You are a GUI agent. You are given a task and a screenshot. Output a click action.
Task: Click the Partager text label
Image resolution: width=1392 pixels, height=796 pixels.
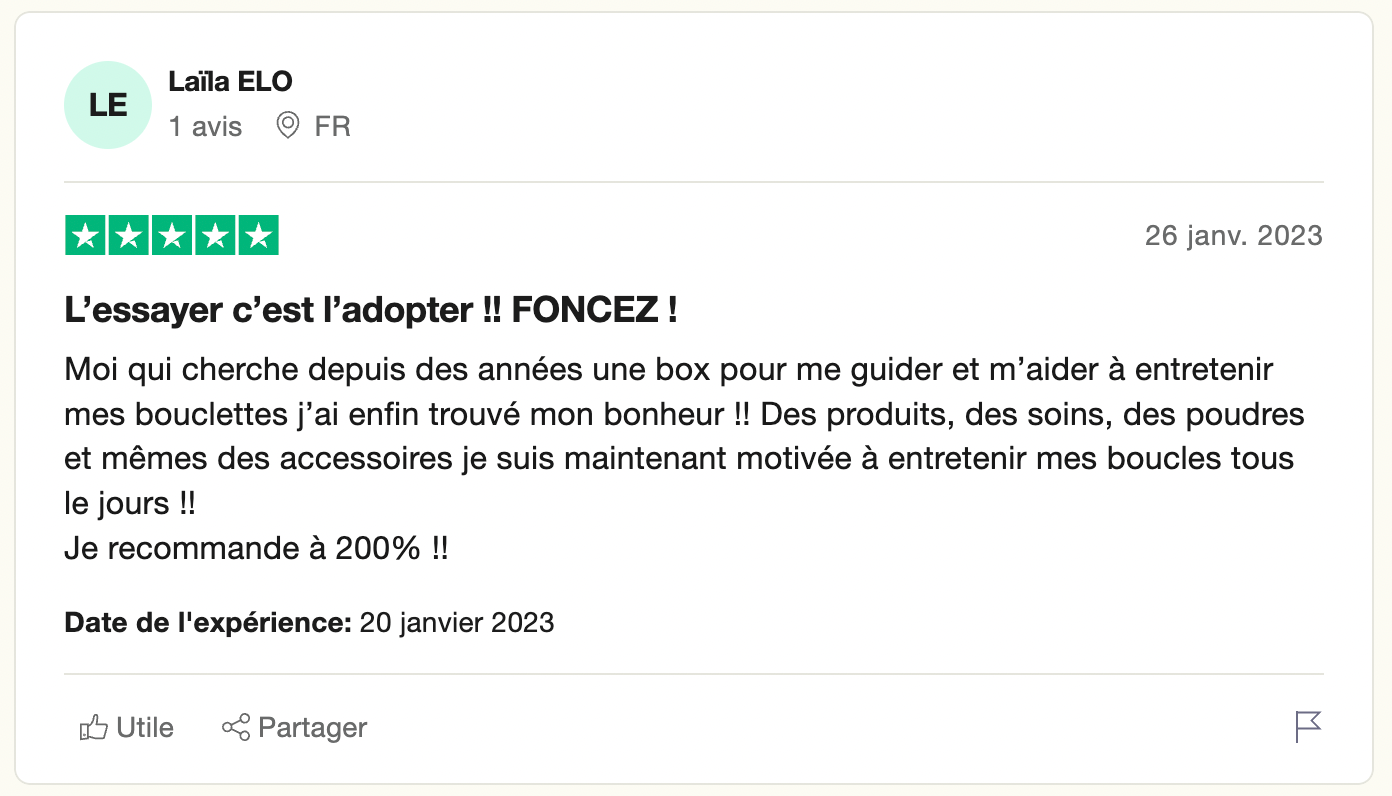[313, 727]
